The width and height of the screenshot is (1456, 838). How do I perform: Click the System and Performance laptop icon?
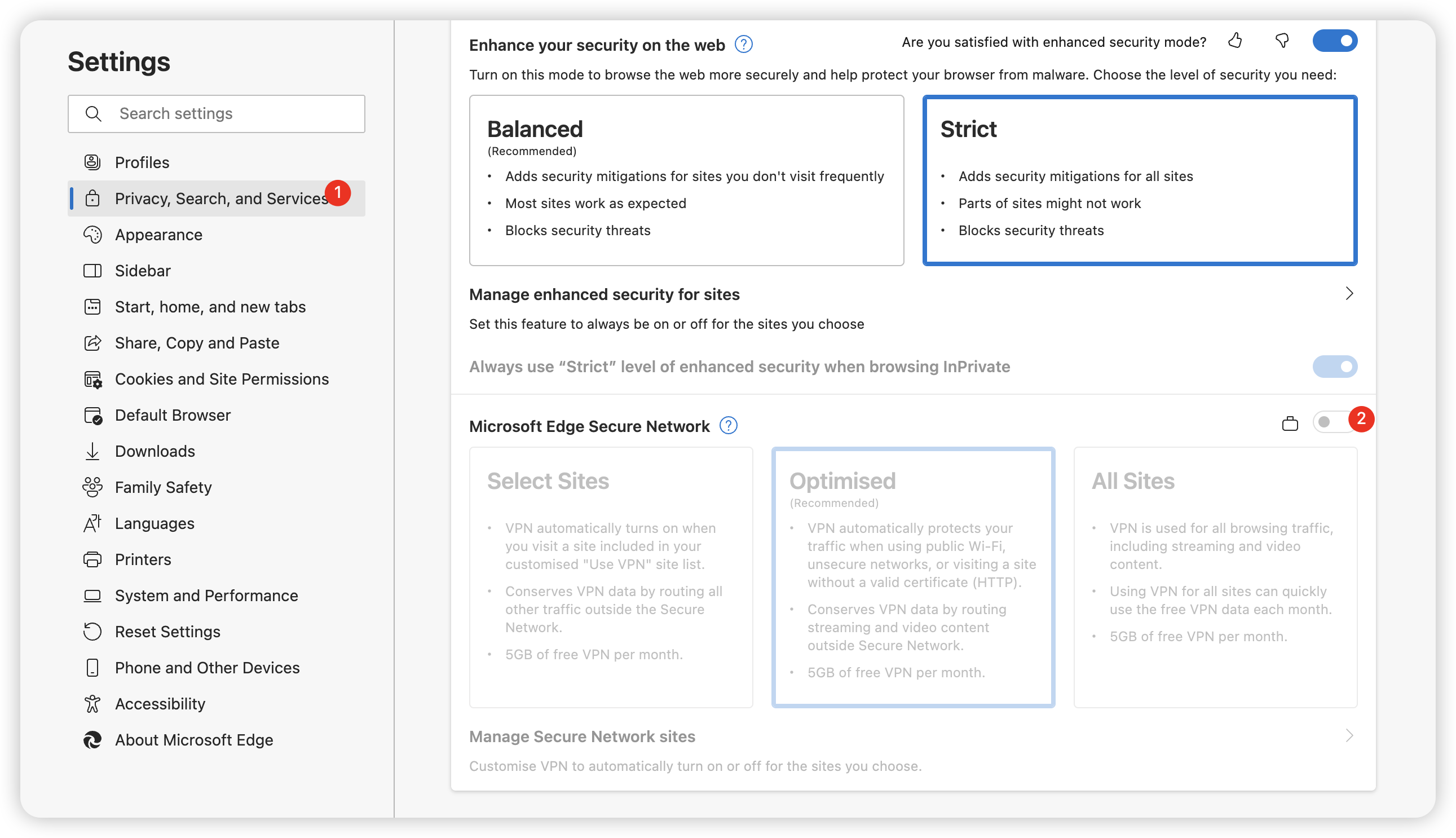point(92,596)
